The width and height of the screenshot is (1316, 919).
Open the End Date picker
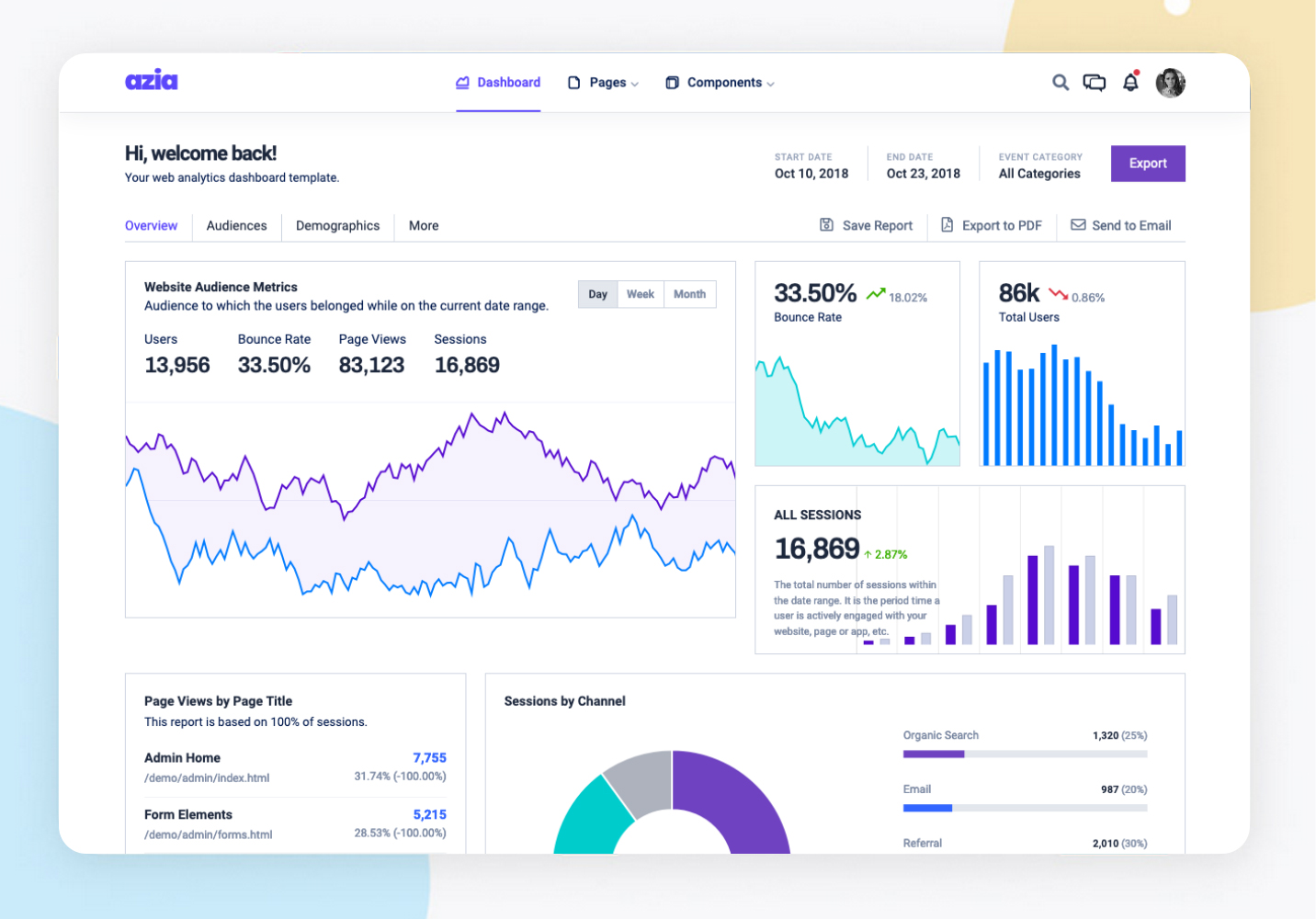point(924,165)
